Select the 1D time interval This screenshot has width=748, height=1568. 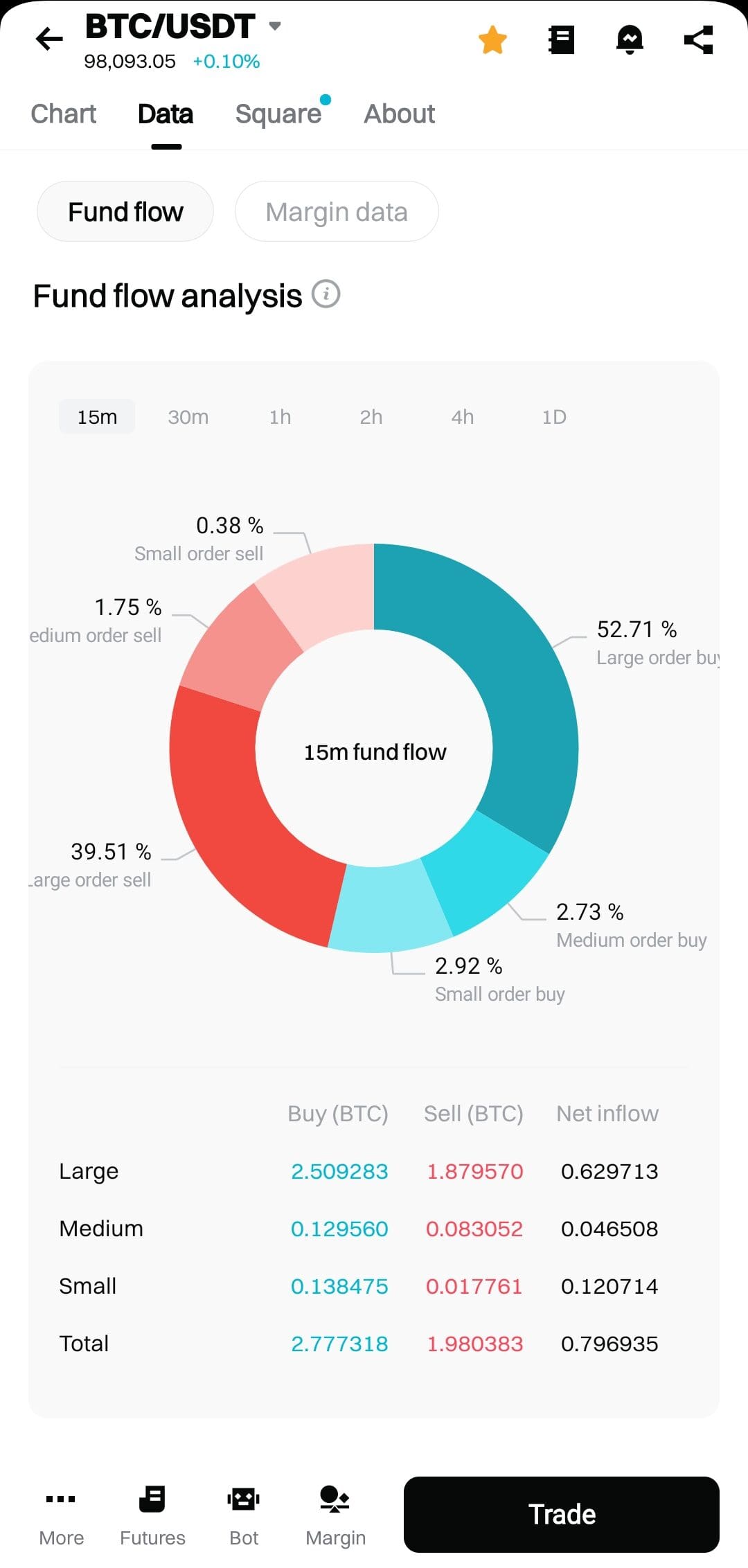(x=554, y=417)
